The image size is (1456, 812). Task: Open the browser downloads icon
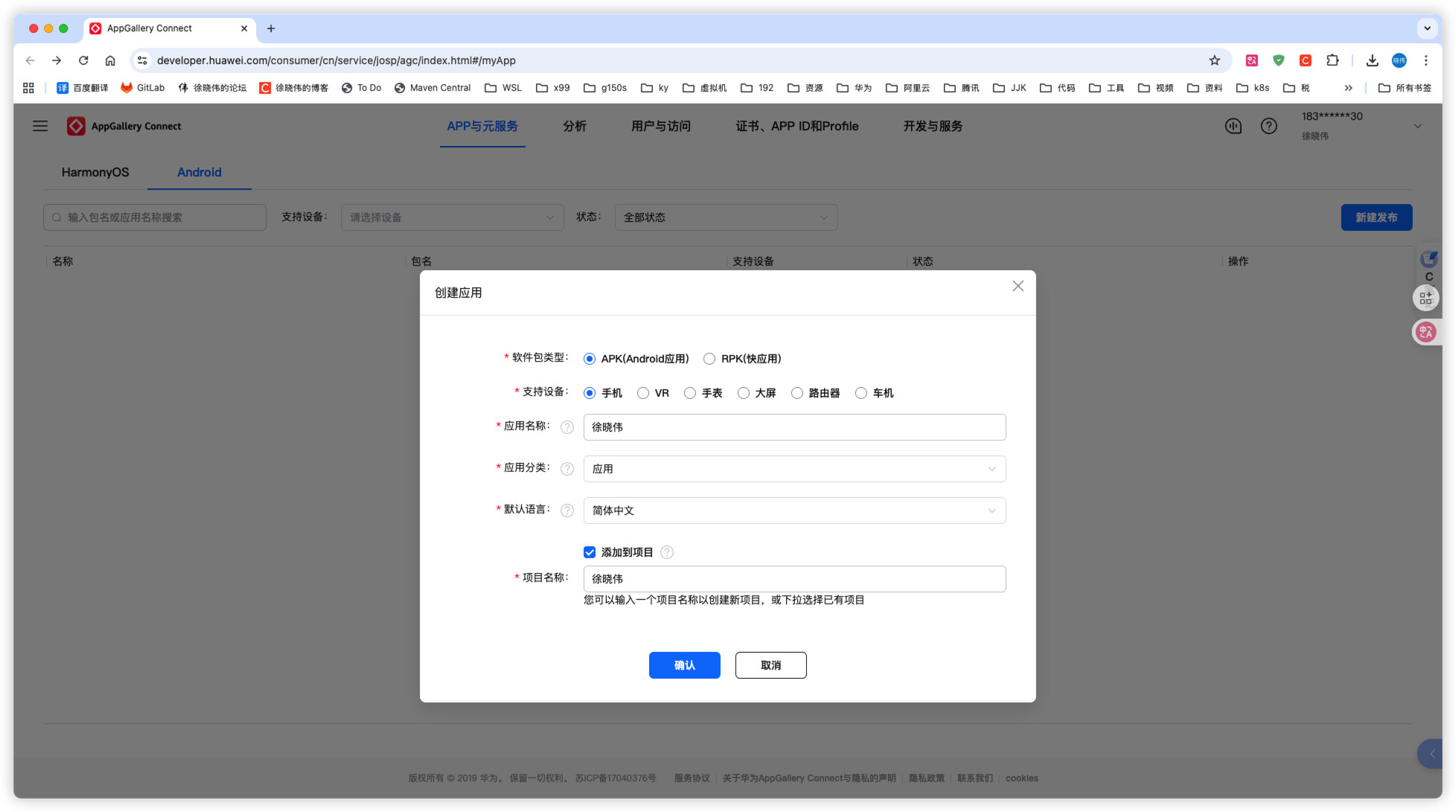(1372, 60)
